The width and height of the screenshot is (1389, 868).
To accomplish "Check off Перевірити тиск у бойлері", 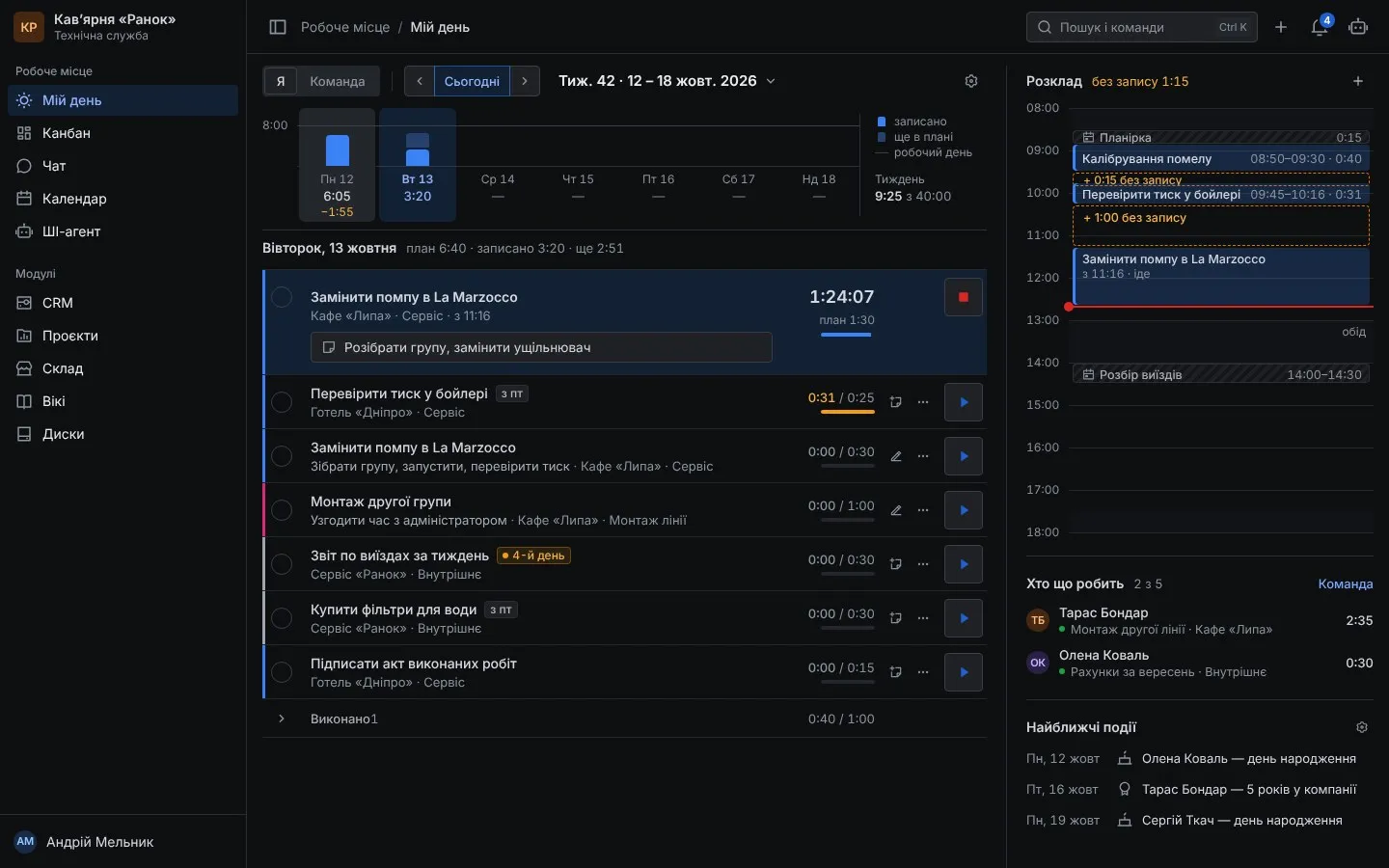I will [x=282, y=402].
